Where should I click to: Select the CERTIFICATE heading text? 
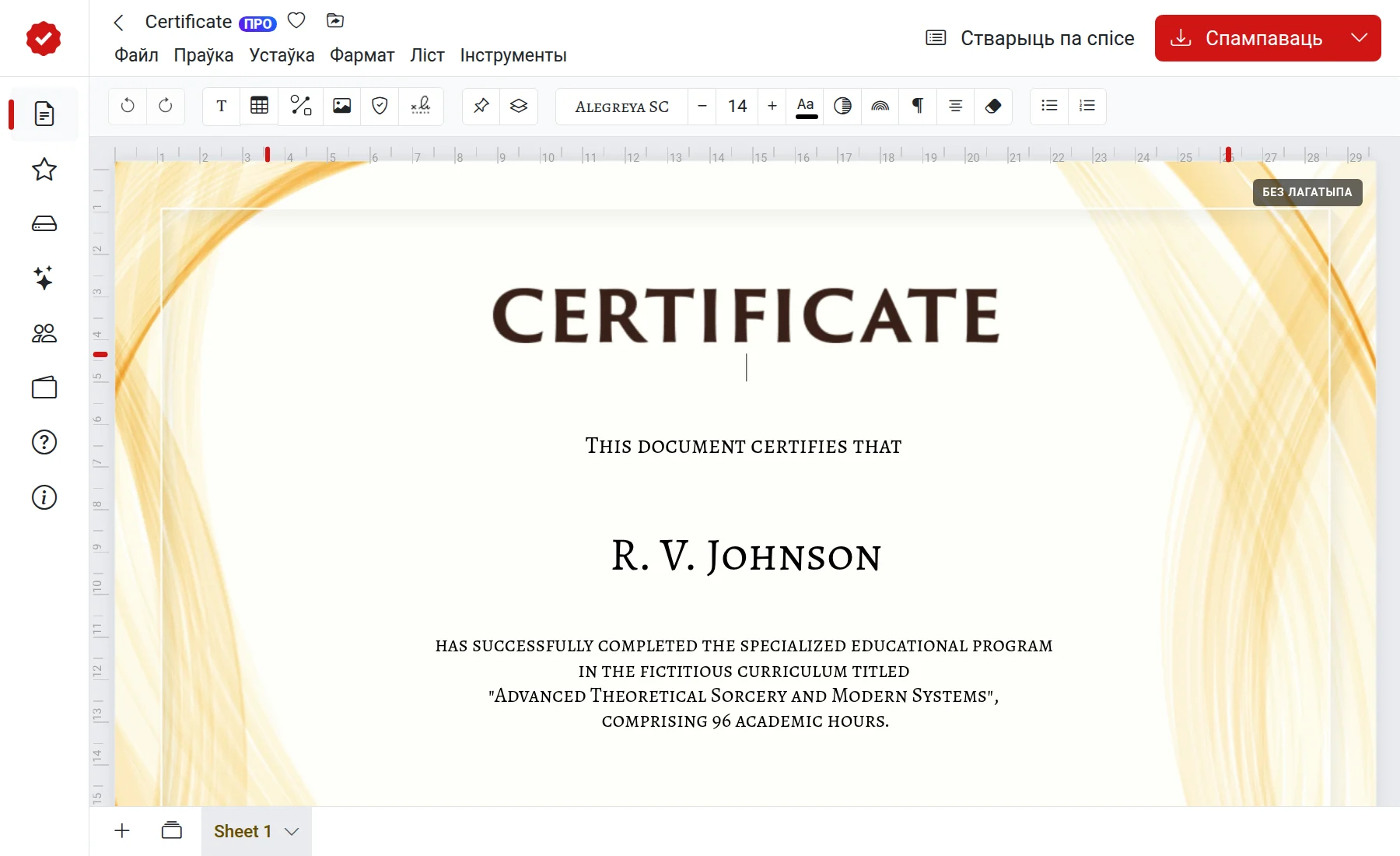click(746, 315)
